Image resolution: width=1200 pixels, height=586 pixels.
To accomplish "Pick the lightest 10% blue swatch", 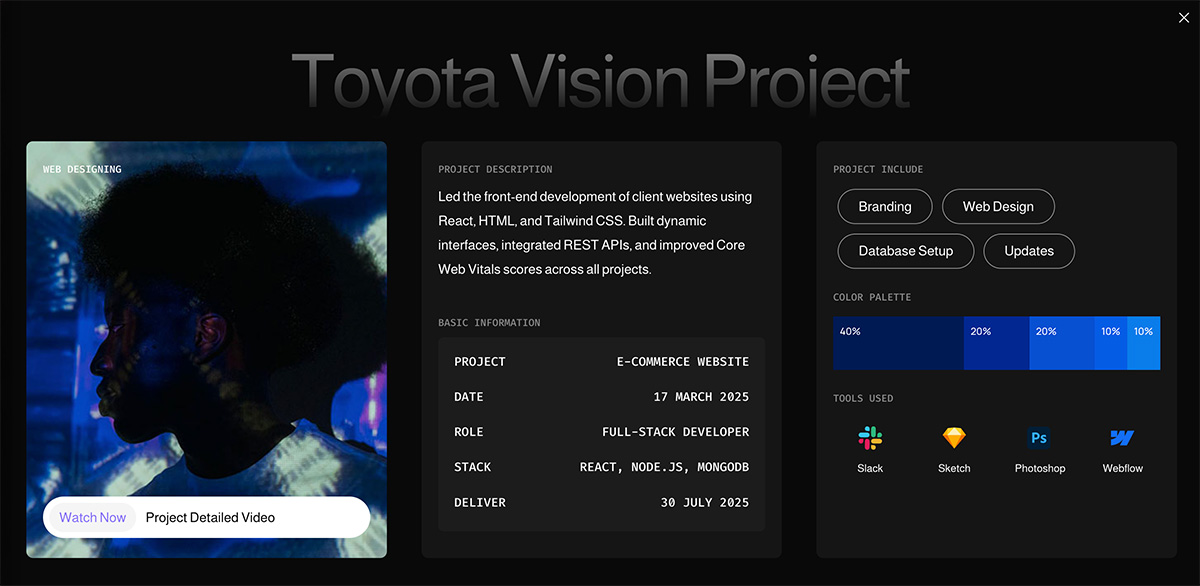I will pyautogui.click(x=1144, y=344).
